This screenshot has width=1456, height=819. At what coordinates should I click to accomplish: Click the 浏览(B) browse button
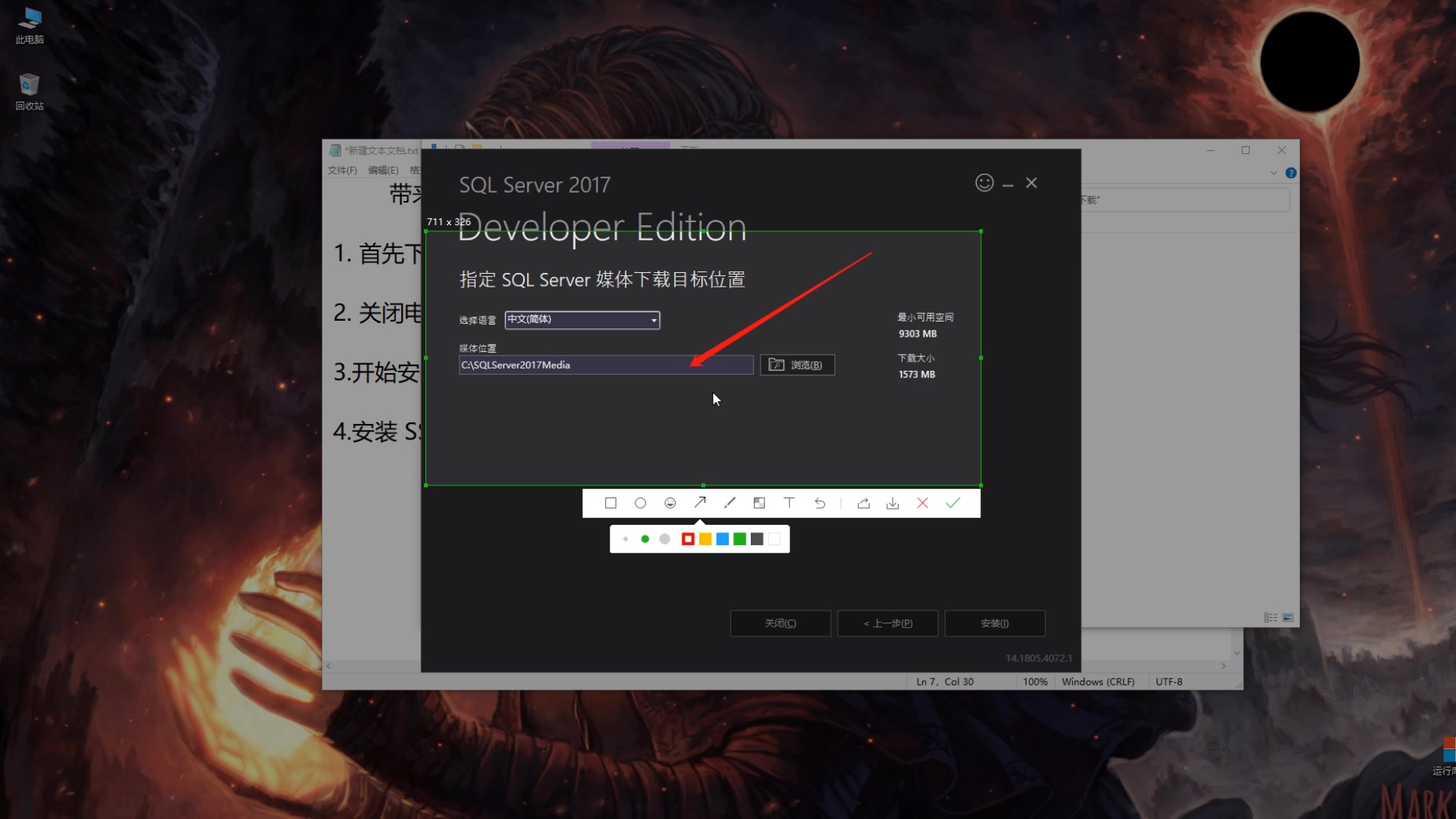[797, 365]
